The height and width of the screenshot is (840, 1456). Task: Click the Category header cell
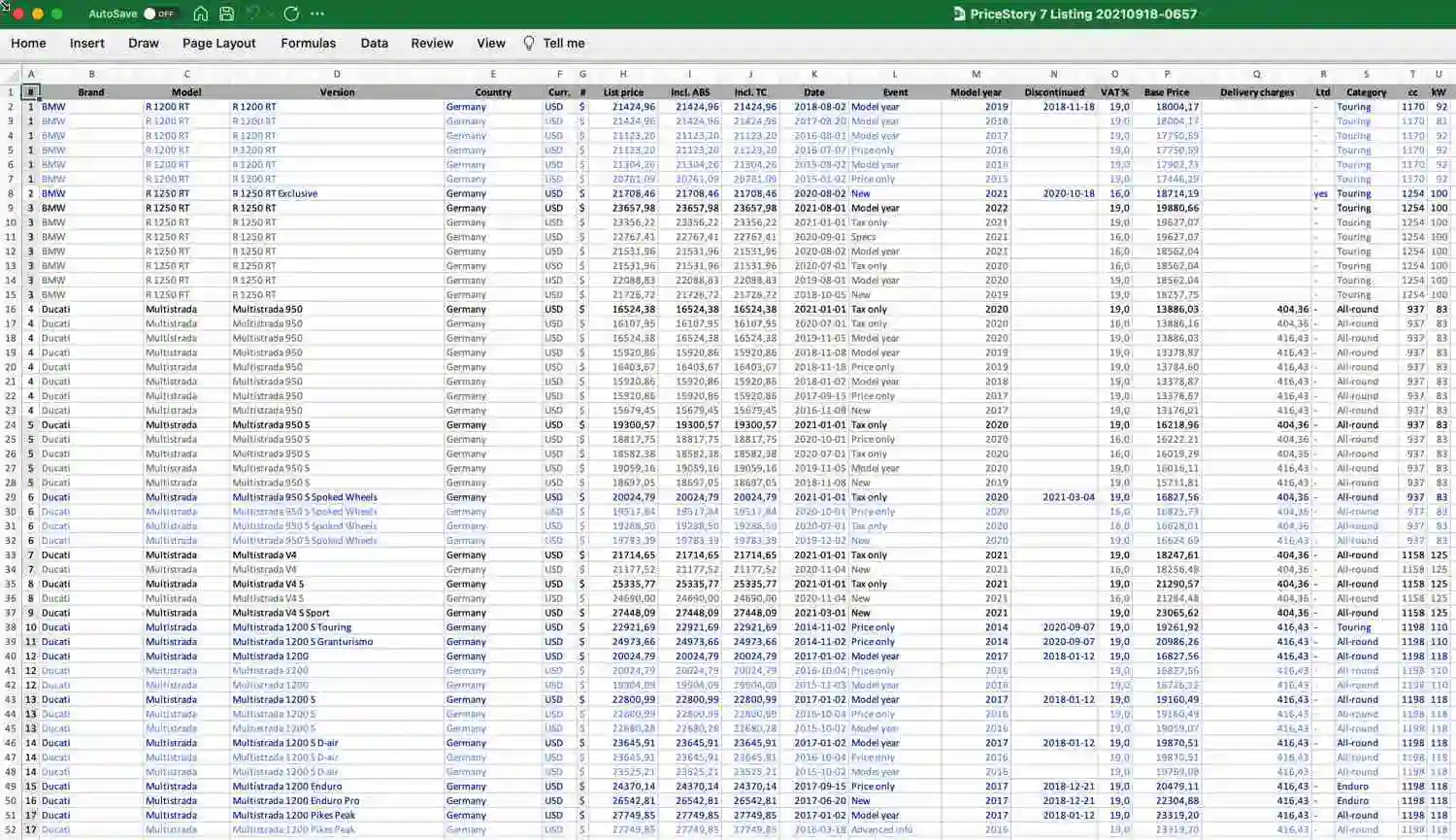coord(1367,92)
